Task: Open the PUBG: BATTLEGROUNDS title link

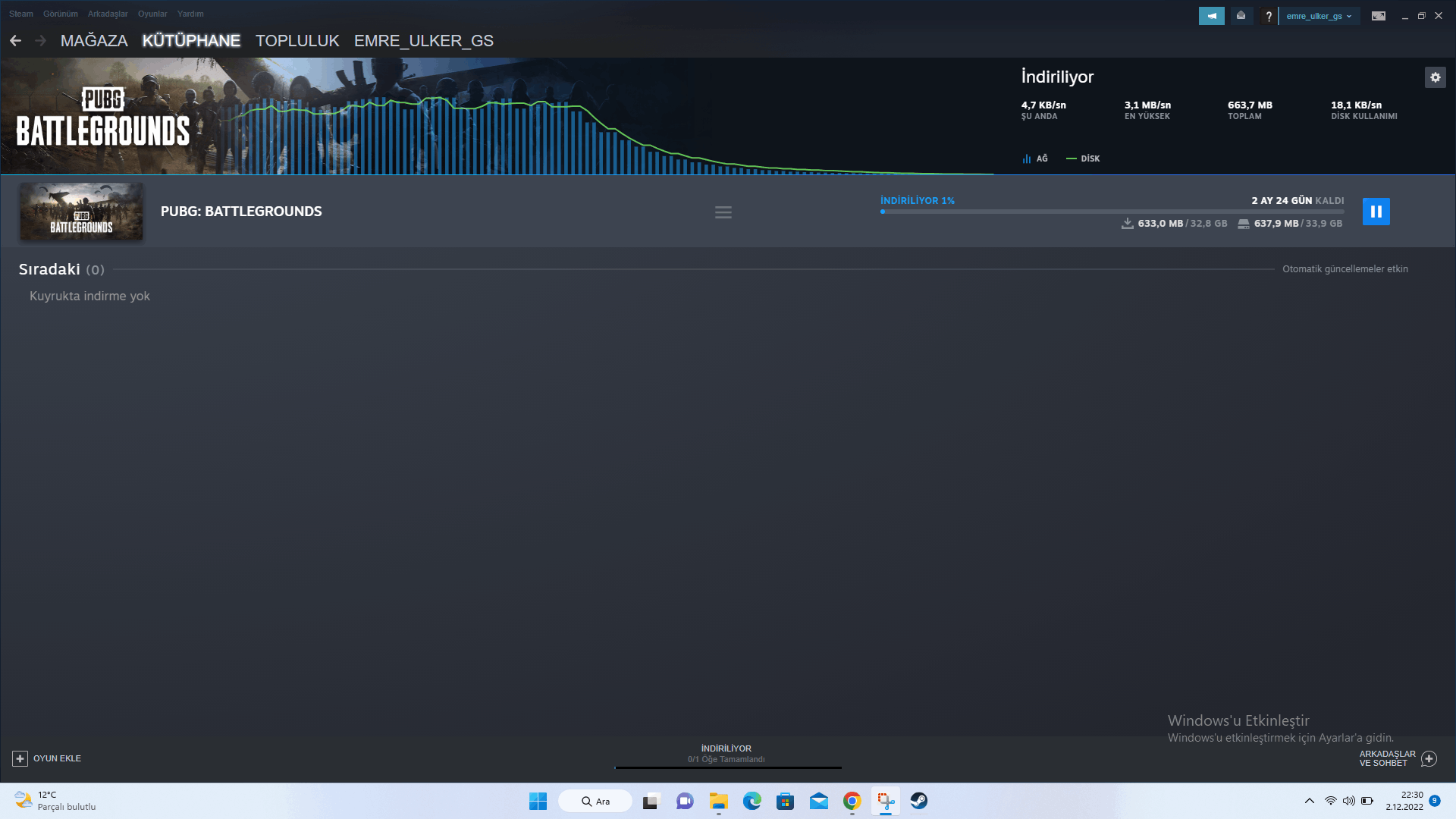Action: [241, 212]
